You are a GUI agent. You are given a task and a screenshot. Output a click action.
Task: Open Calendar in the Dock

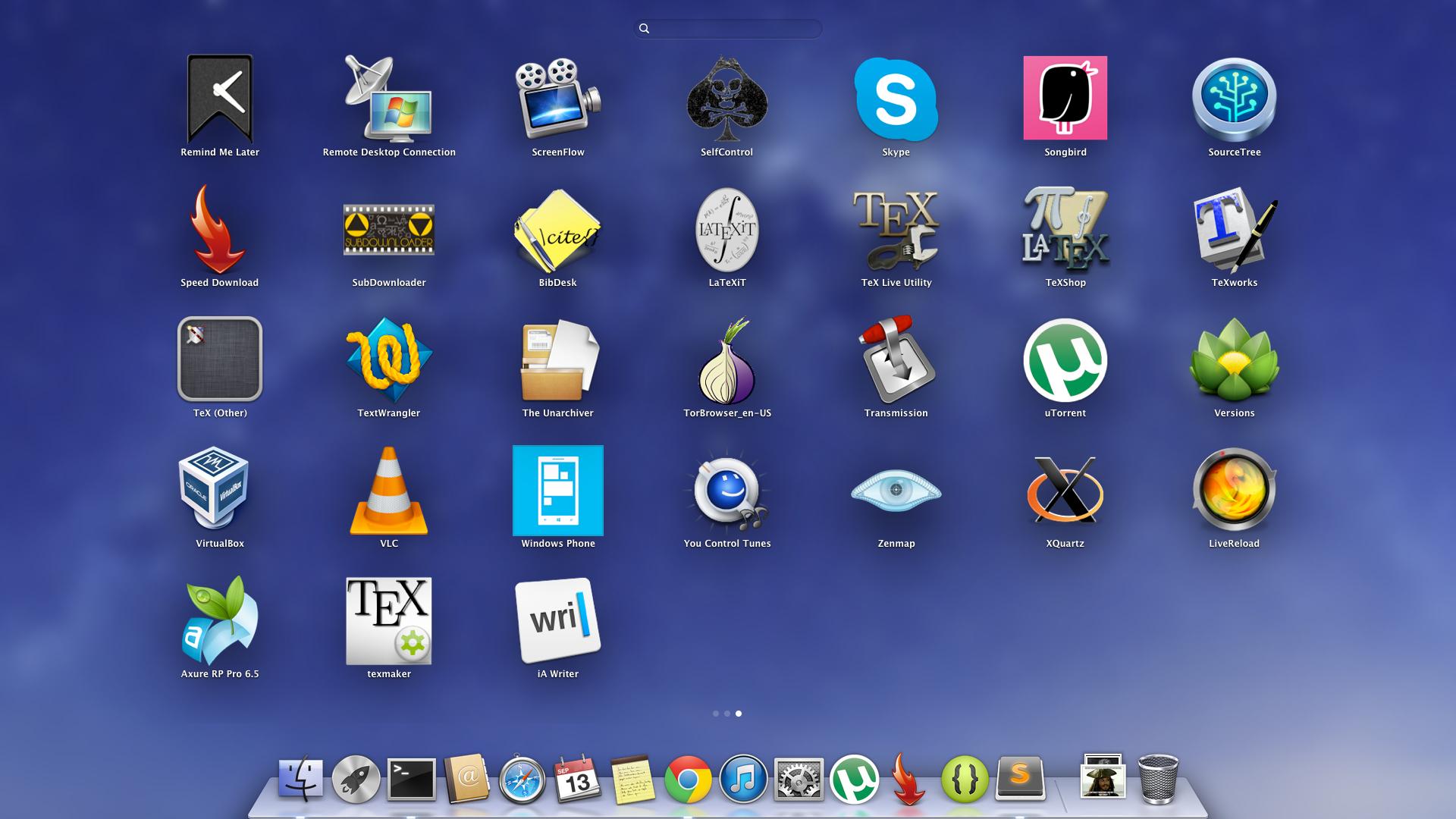578,779
